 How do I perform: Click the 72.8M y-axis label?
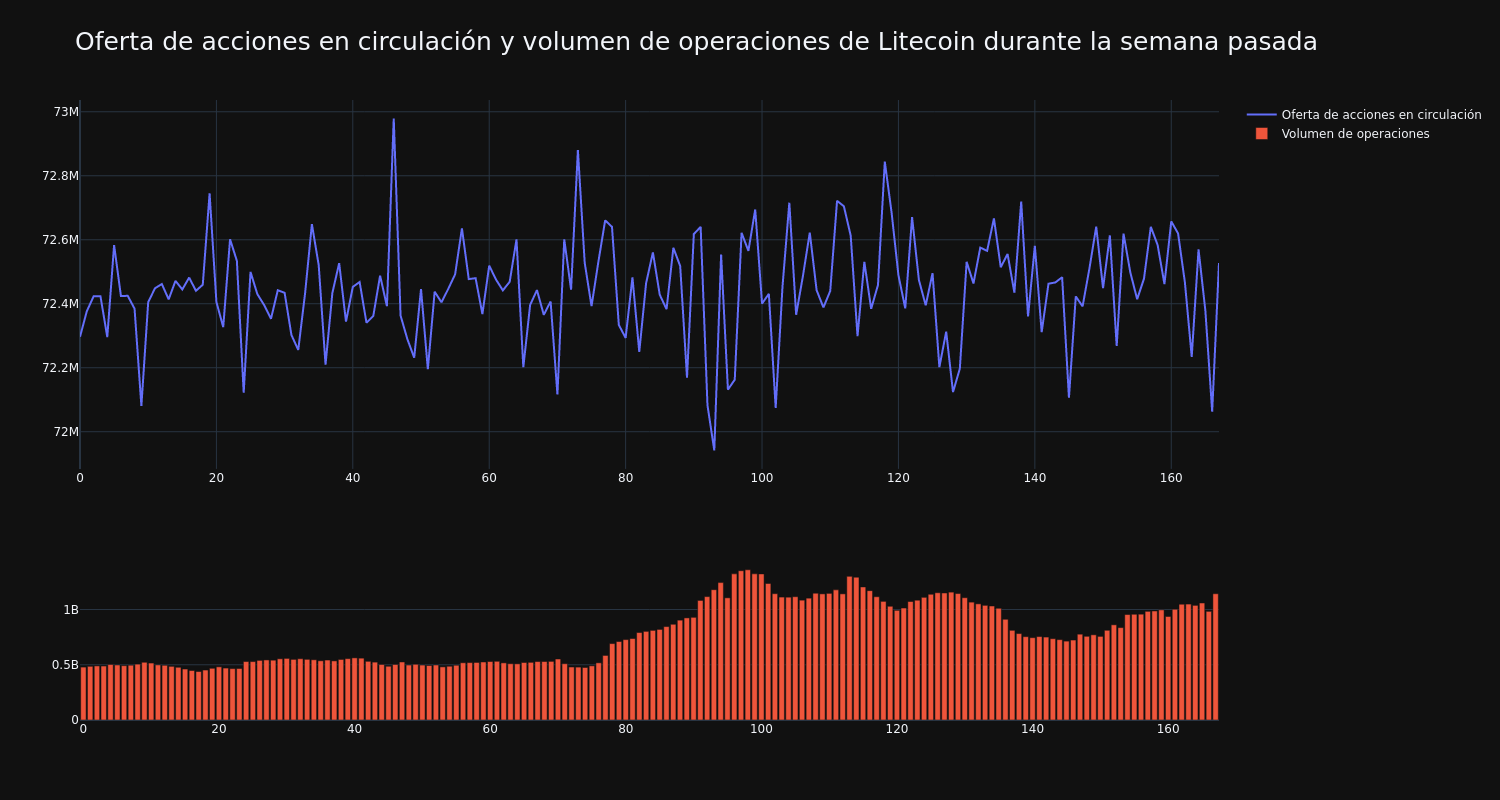pyautogui.click(x=60, y=175)
